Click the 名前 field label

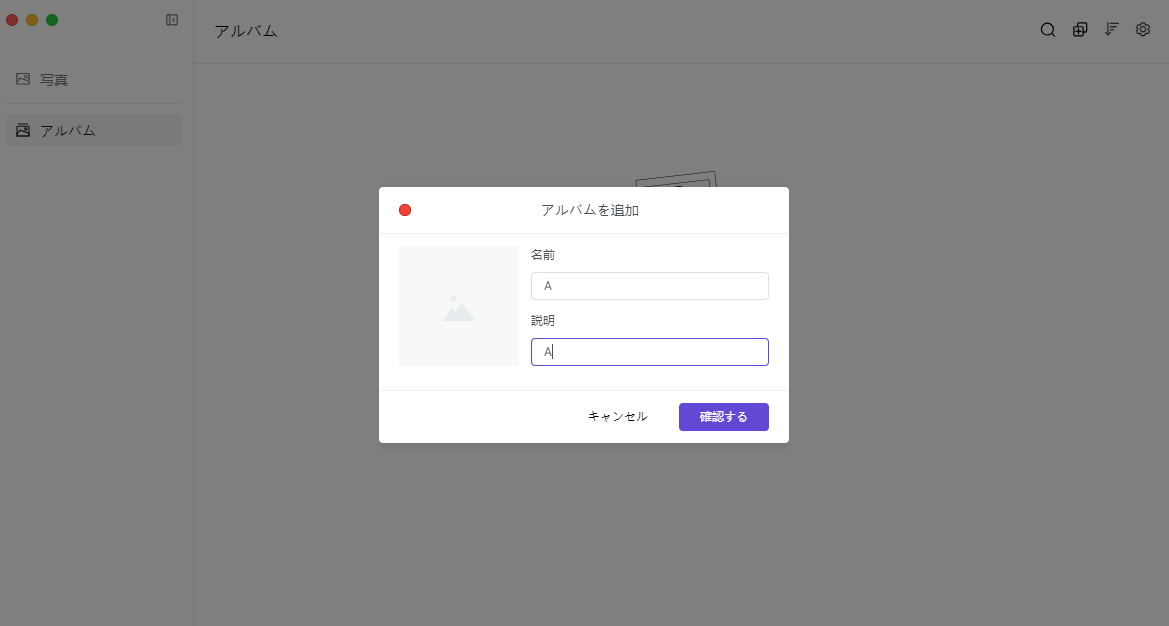point(543,255)
